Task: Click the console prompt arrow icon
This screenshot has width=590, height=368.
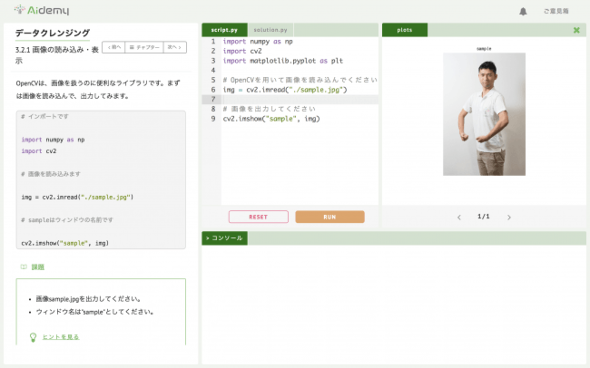Action: click(x=207, y=238)
